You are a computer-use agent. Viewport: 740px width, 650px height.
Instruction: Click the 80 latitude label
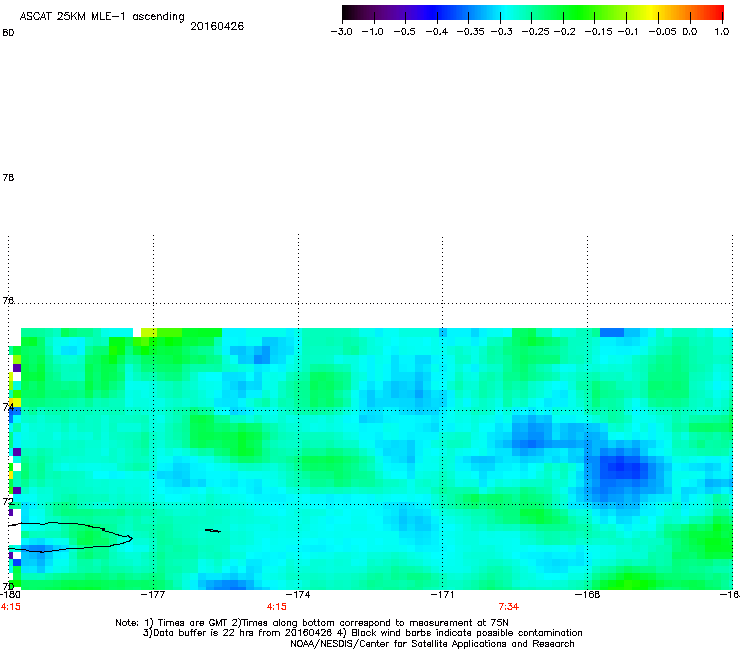8,33
